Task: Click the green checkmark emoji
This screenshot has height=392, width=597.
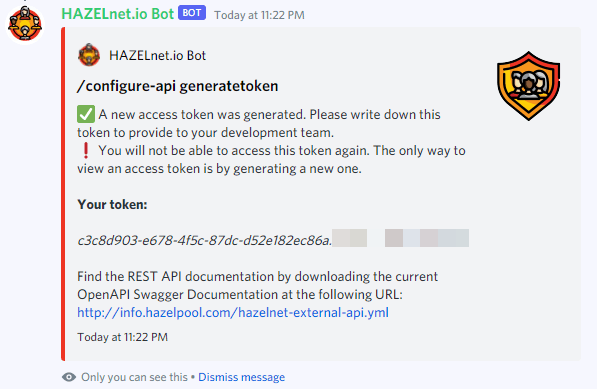Action: (86, 114)
